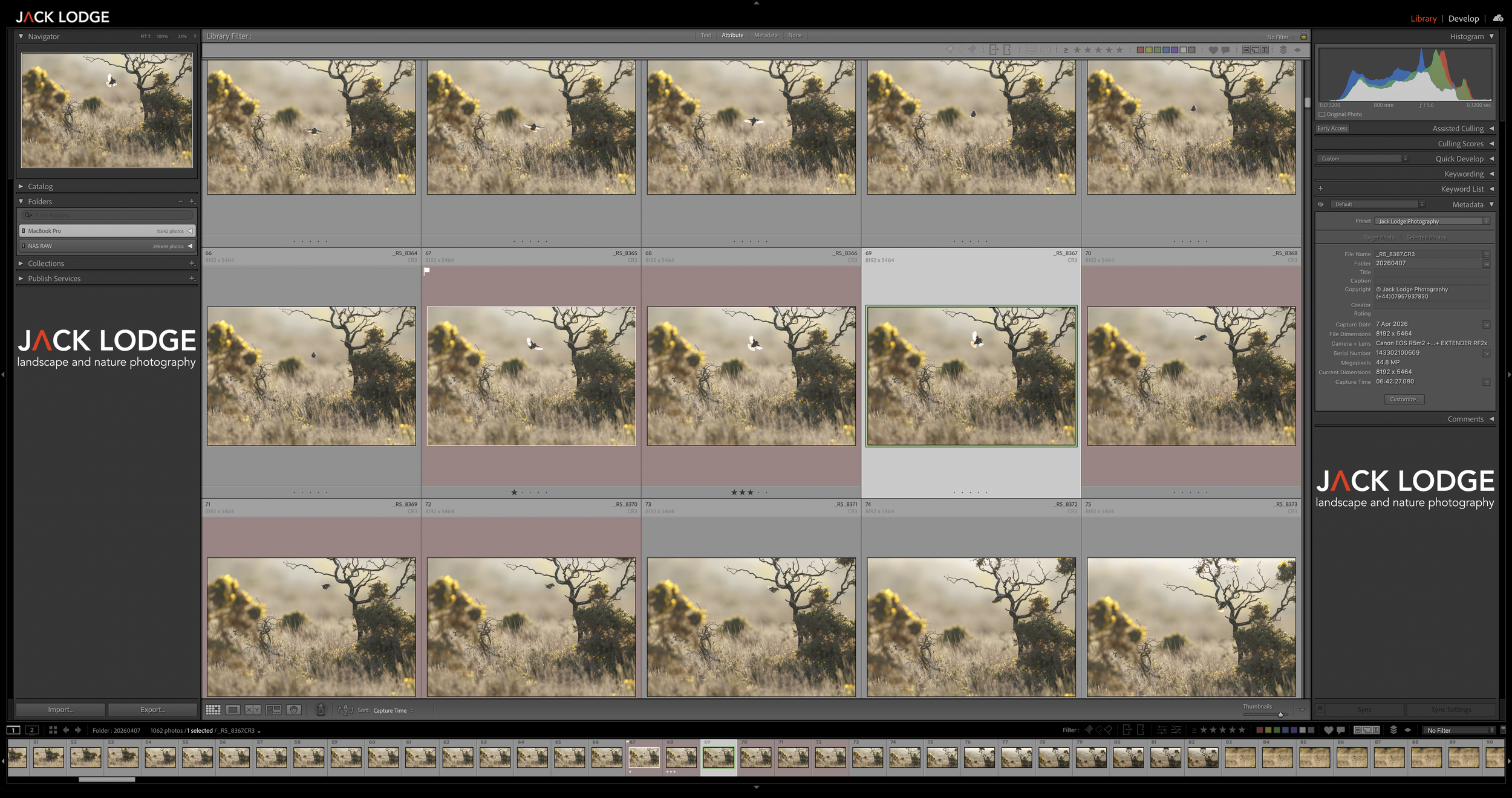The width and height of the screenshot is (1512, 798).
Task: Activate the Painter spray-can tool
Action: coord(321,709)
